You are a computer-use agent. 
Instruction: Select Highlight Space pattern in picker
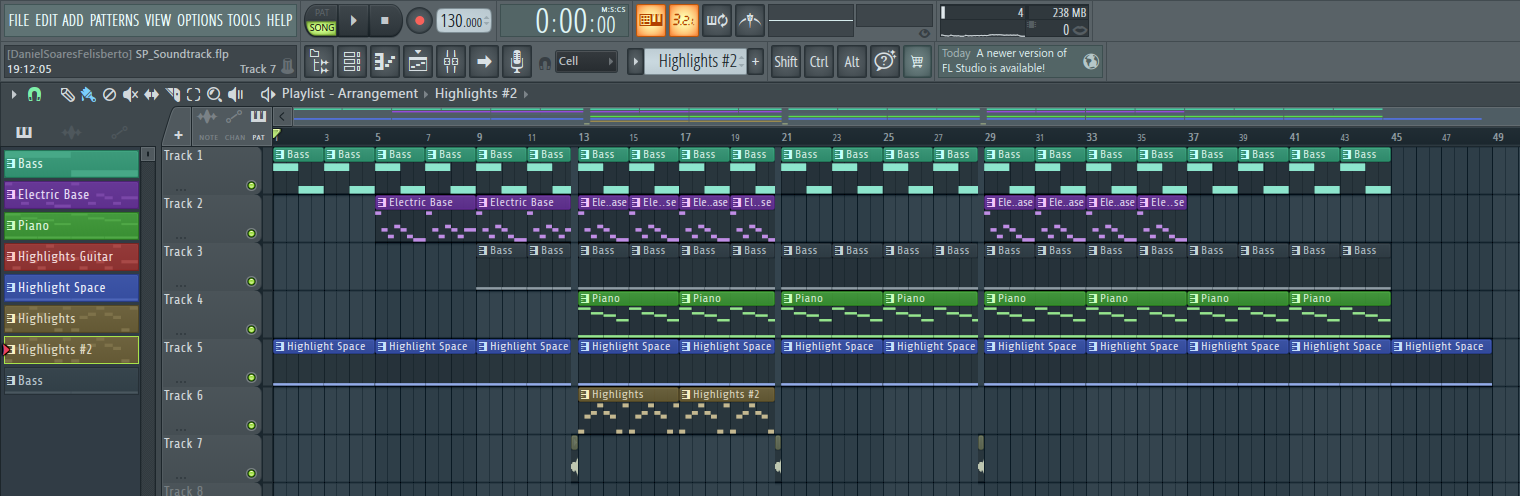click(71, 287)
